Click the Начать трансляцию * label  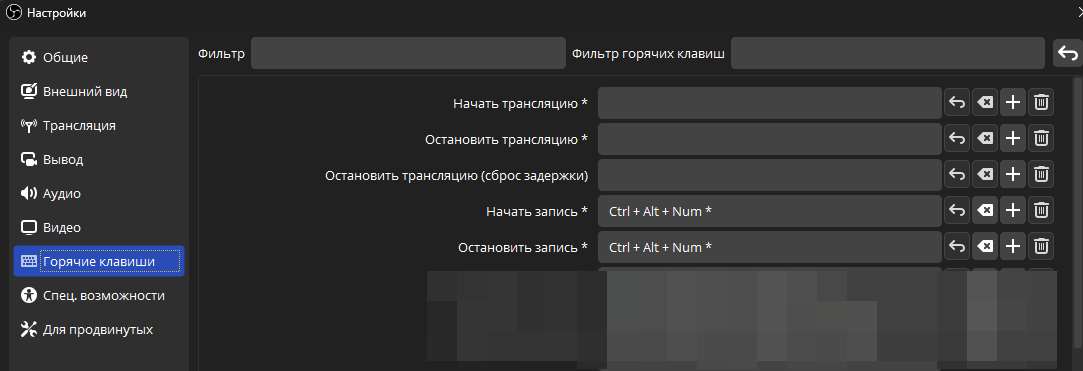point(520,104)
